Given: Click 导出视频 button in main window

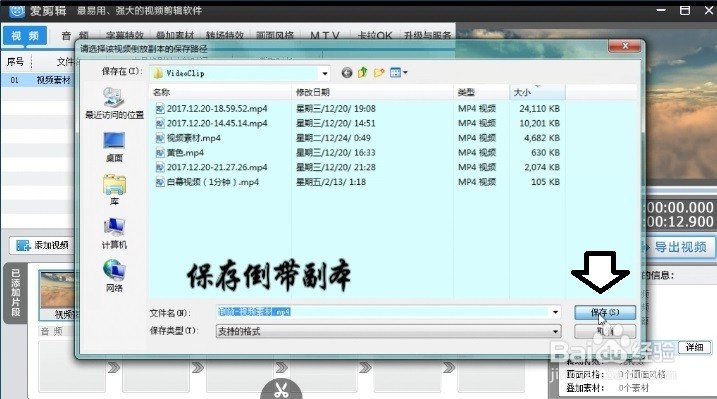Looking at the screenshot, I should (680, 247).
